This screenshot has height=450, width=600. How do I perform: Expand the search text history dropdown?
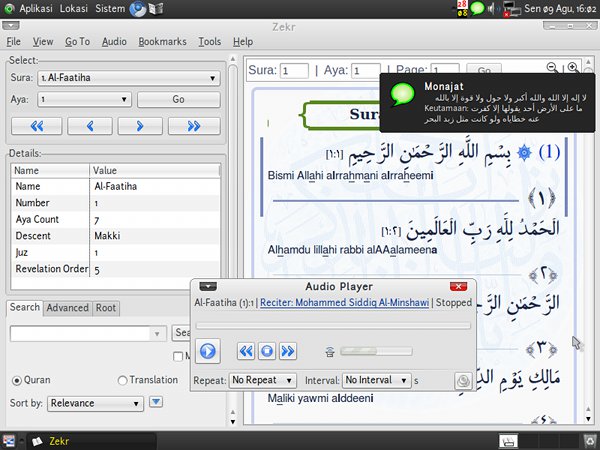[157, 334]
